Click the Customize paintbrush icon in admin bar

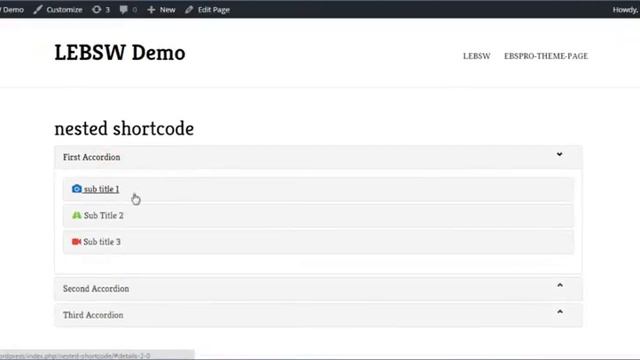[x=38, y=9]
